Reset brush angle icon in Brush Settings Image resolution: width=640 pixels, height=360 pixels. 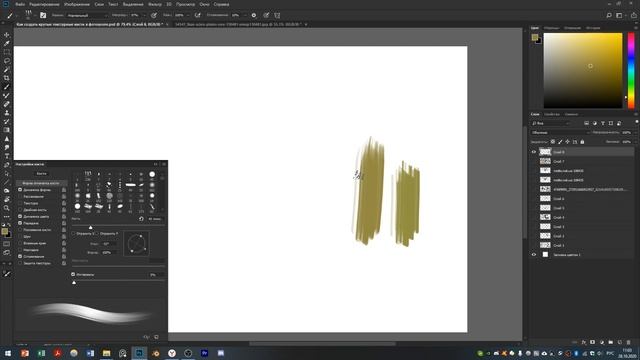(x=141, y=219)
